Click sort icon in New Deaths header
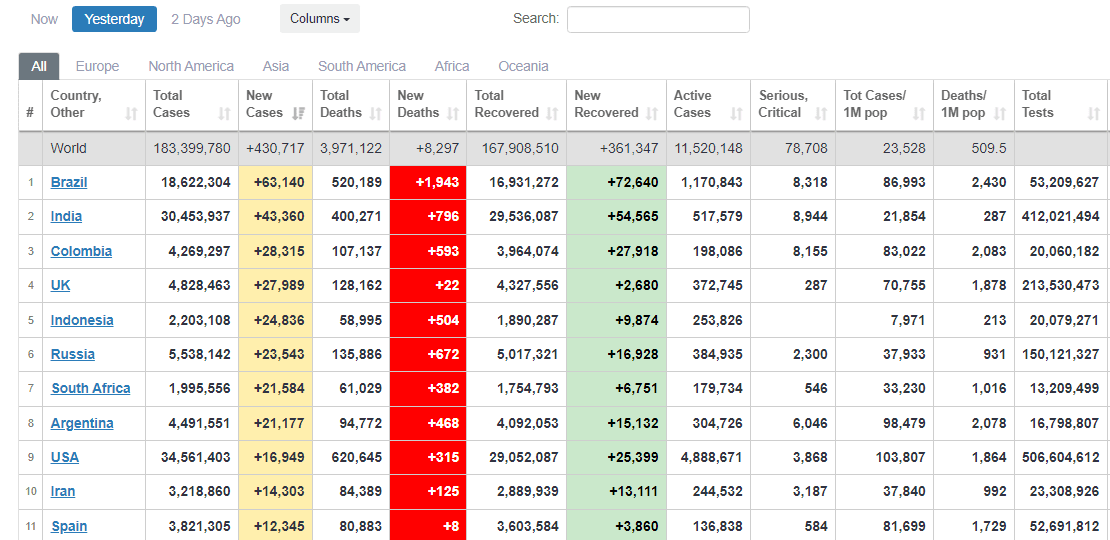Screen dimensions: 1110x540 pyautogui.click(x=453, y=114)
